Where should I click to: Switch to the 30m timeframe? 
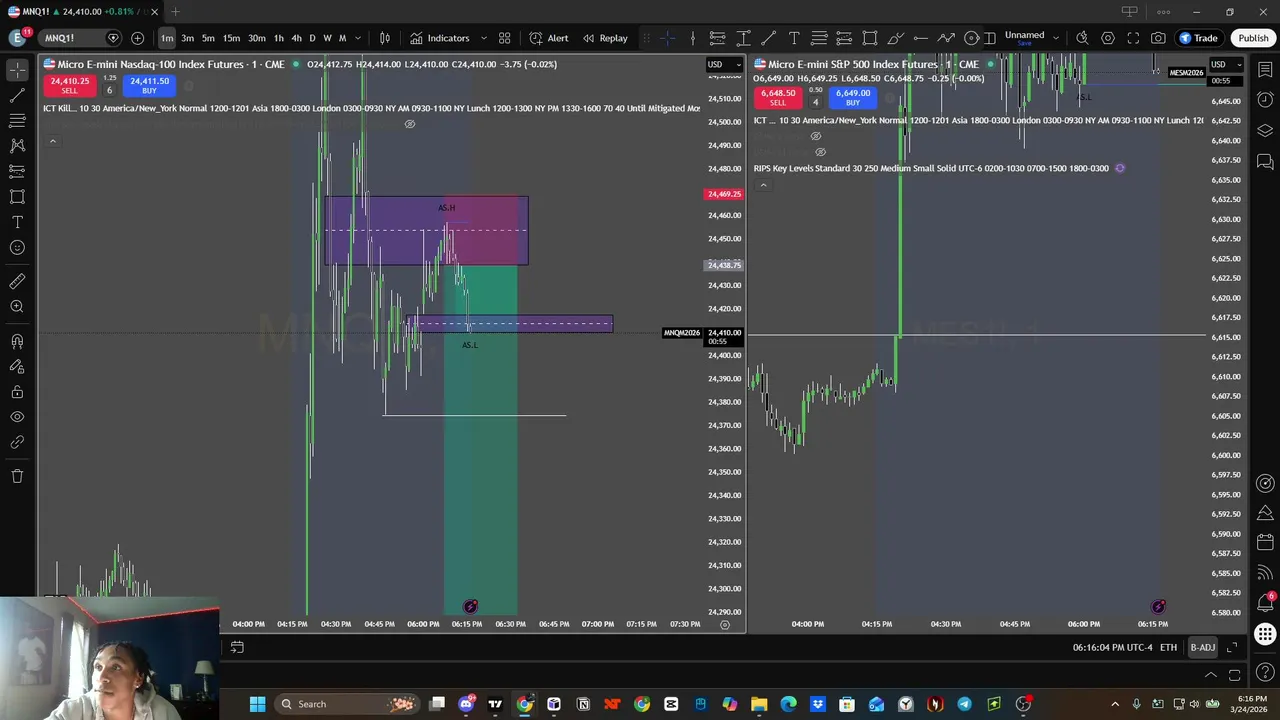(257, 38)
